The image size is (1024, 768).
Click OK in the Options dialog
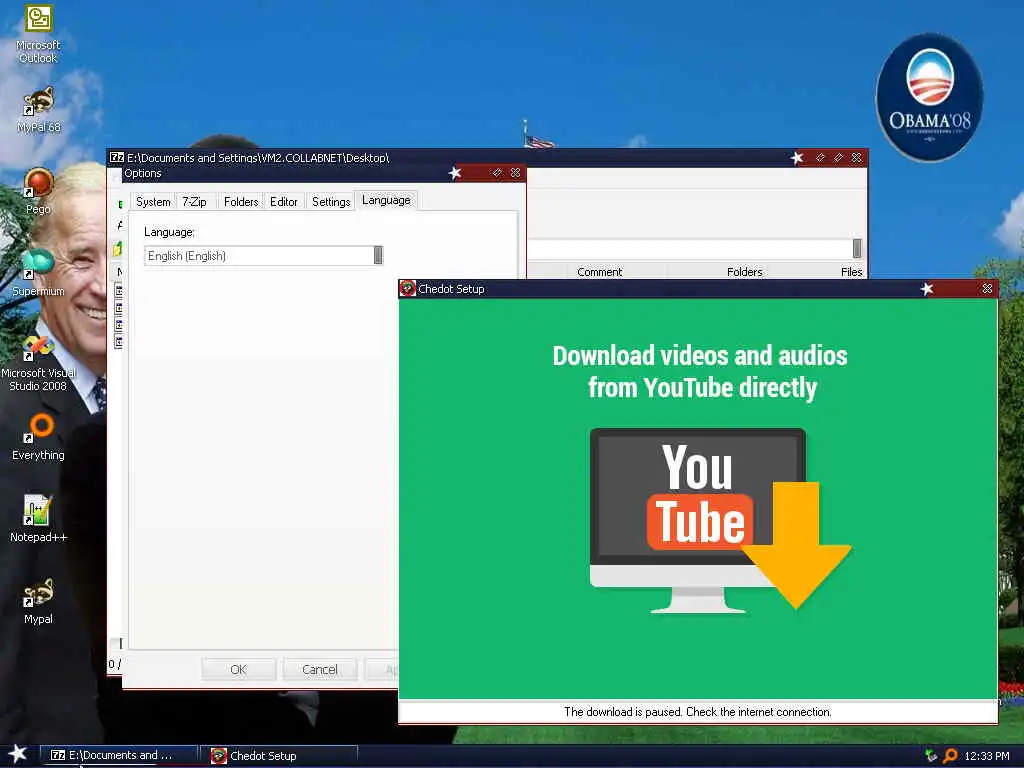(x=238, y=669)
